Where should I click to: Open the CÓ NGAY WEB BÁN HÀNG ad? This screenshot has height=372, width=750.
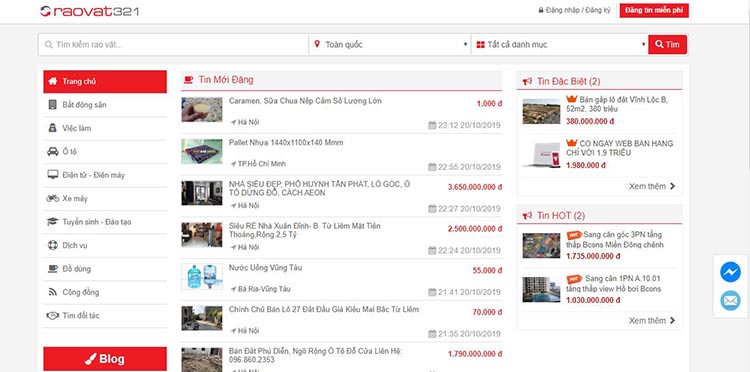619,148
